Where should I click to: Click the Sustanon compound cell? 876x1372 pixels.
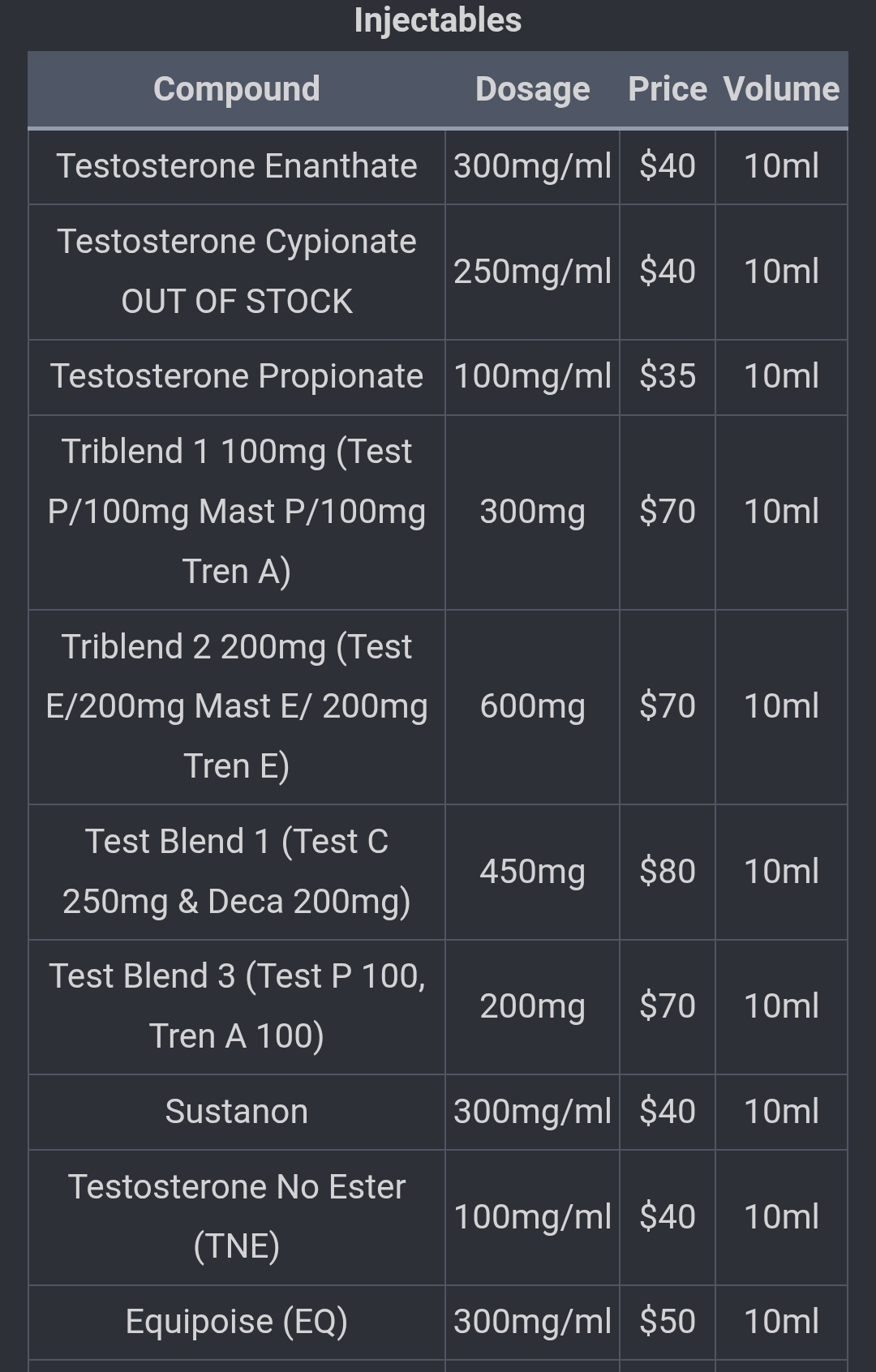pos(236,1112)
